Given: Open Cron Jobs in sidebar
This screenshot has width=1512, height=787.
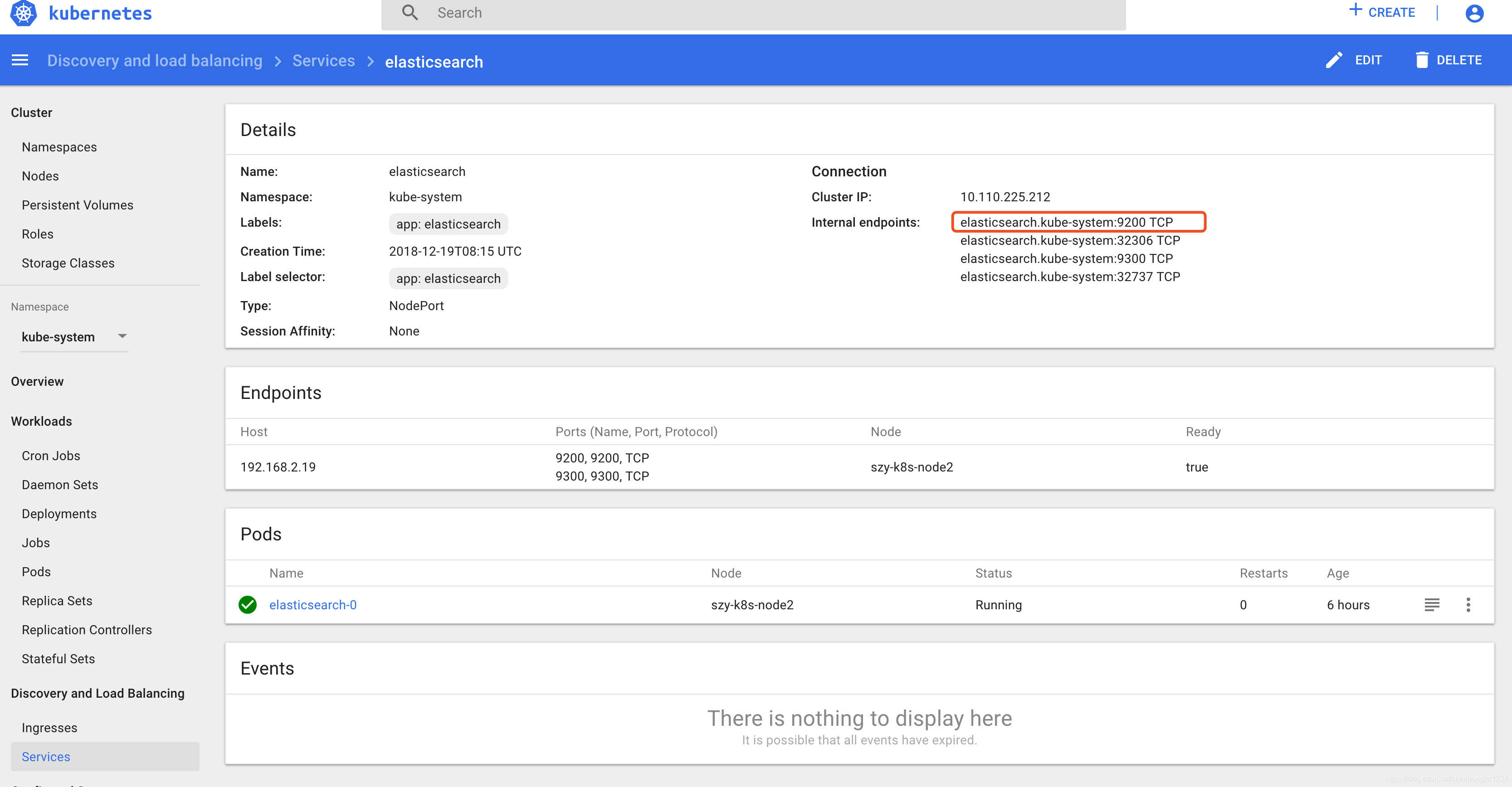Looking at the screenshot, I should pyautogui.click(x=51, y=456).
